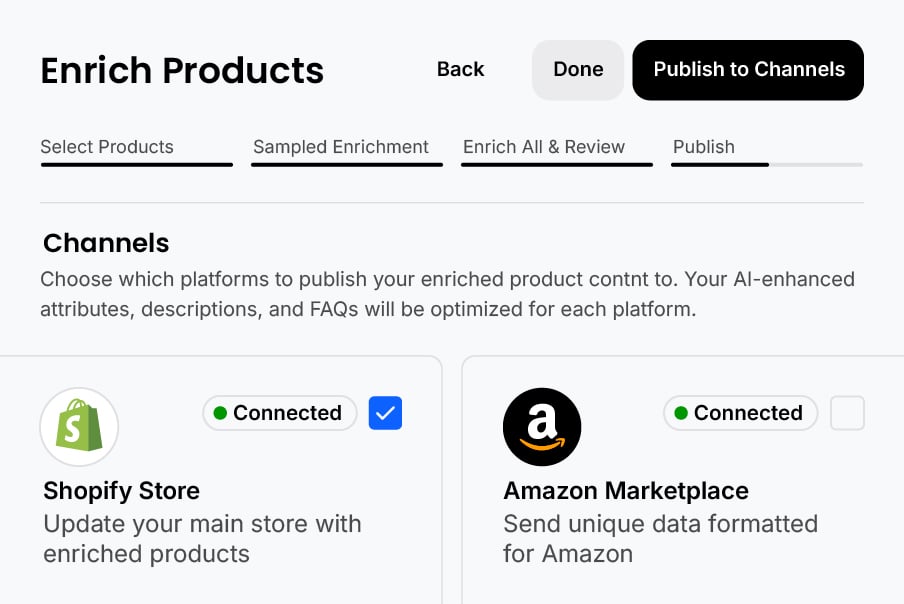The height and width of the screenshot is (604, 904).
Task: Click the Amazon logo icon
Action: [x=541, y=427]
